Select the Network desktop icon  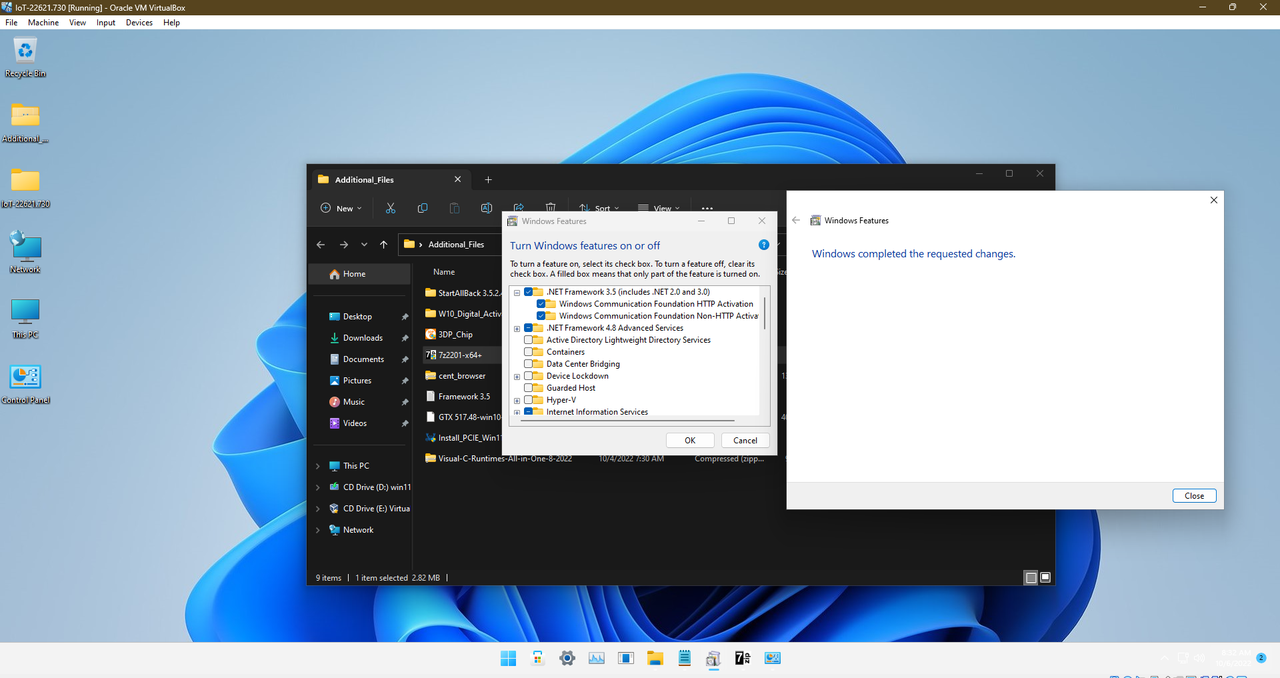click(25, 253)
